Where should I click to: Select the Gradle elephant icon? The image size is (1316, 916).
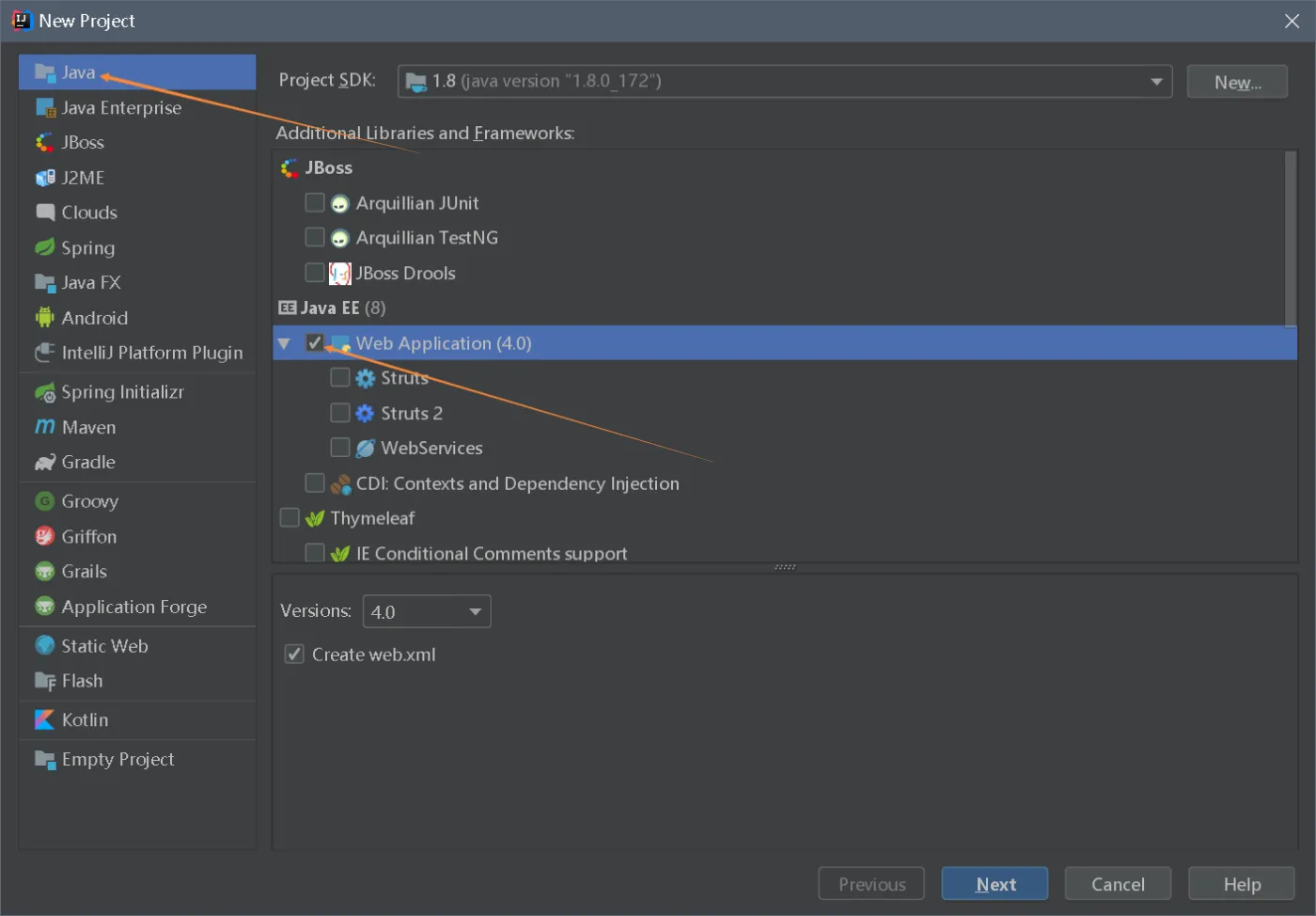point(44,462)
